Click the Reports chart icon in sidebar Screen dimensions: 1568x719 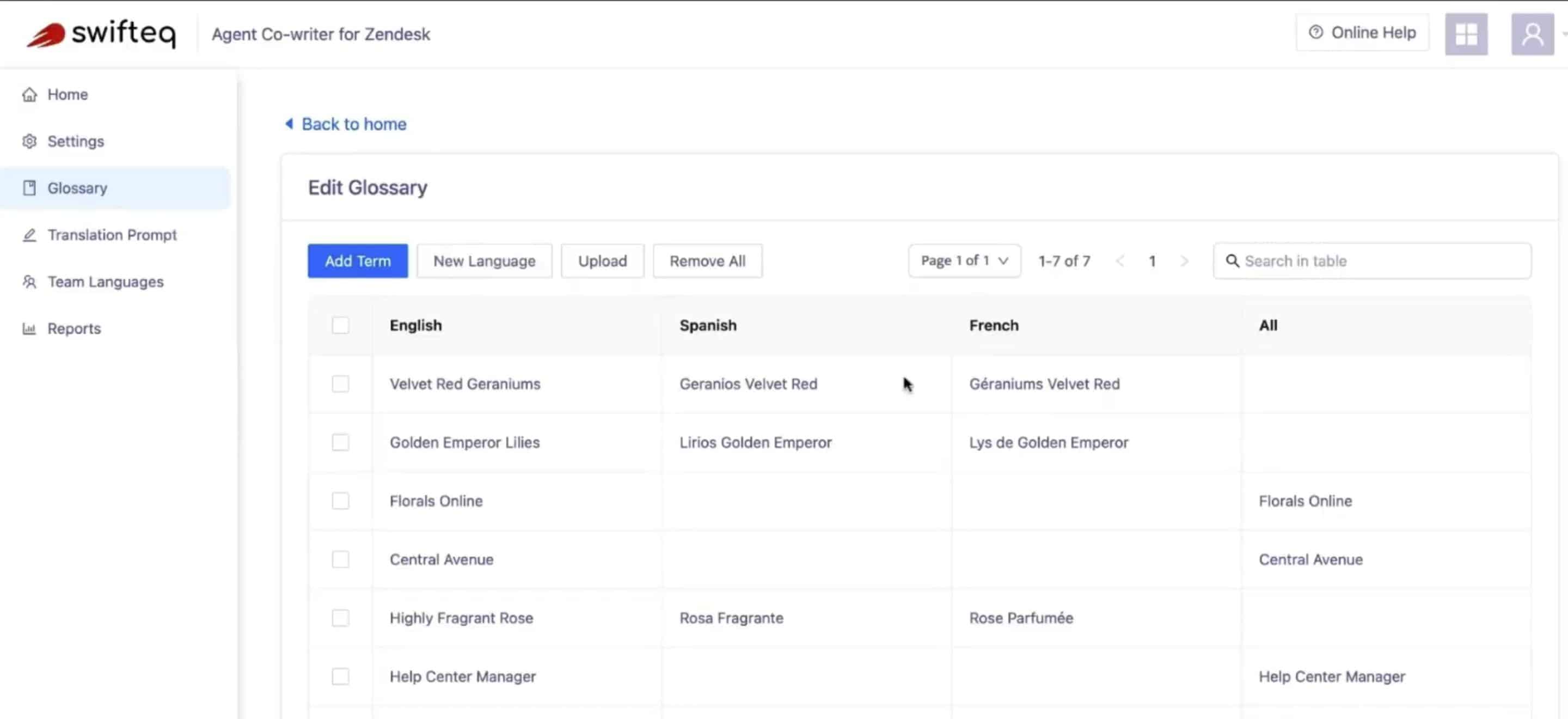29,329
